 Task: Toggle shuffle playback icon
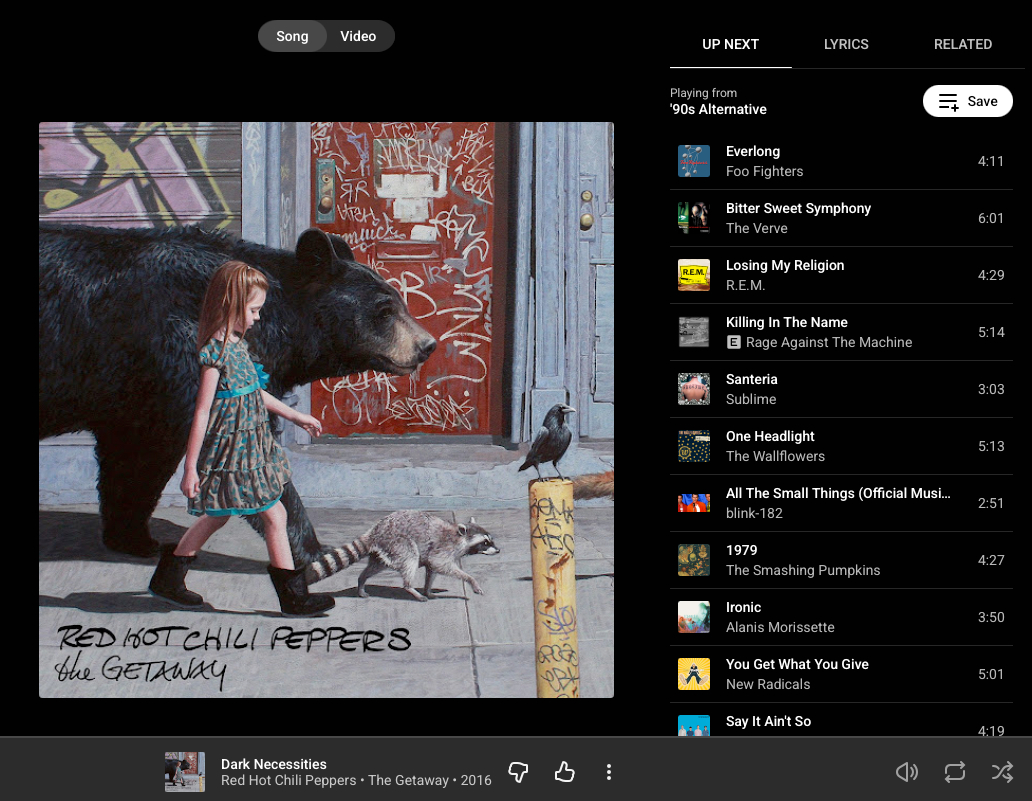coord(1001,772)
